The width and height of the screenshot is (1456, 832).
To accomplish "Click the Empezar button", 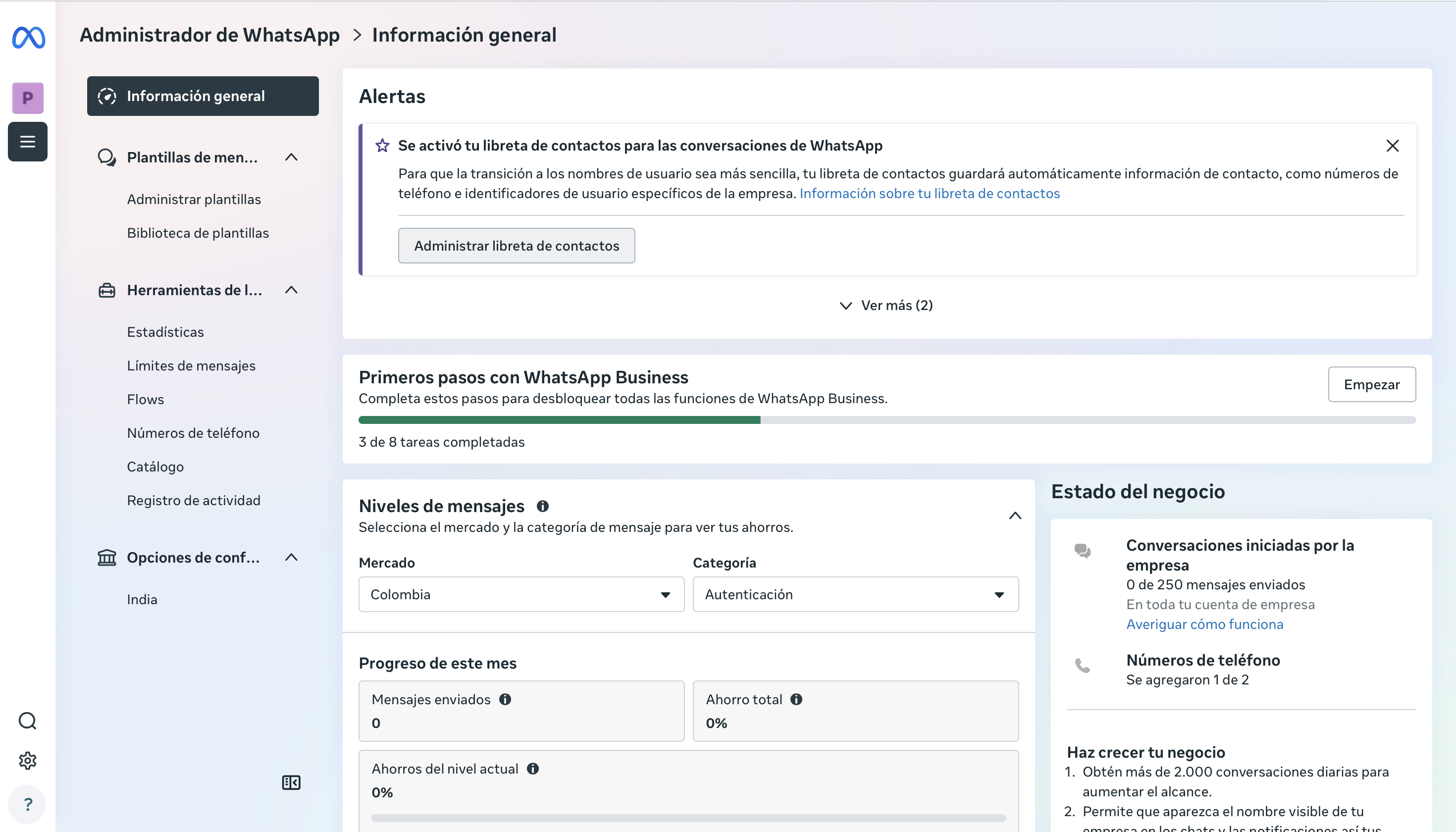I will point(1371,385).
